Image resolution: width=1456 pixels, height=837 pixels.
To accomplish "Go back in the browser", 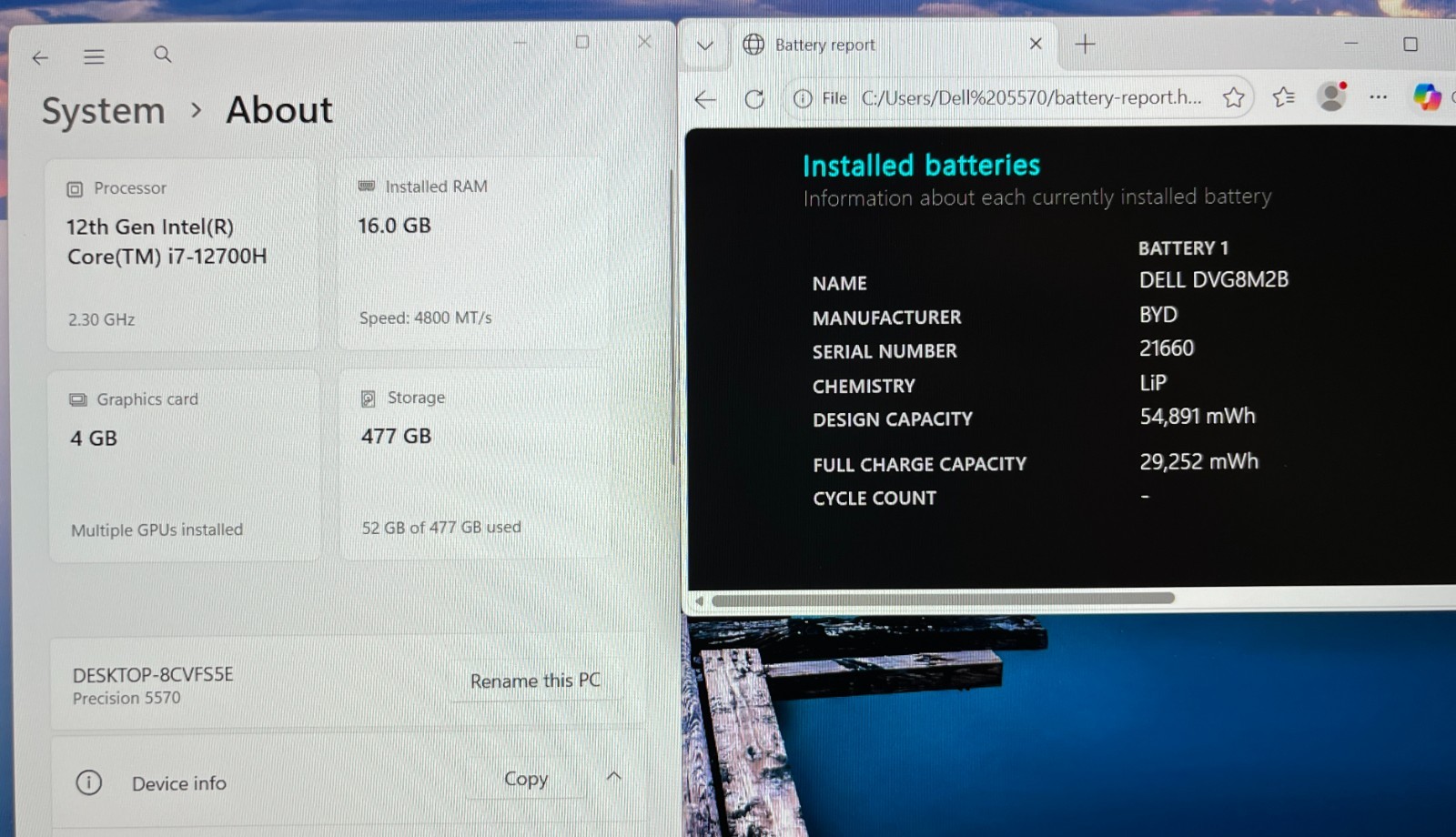I will (705, 99).
